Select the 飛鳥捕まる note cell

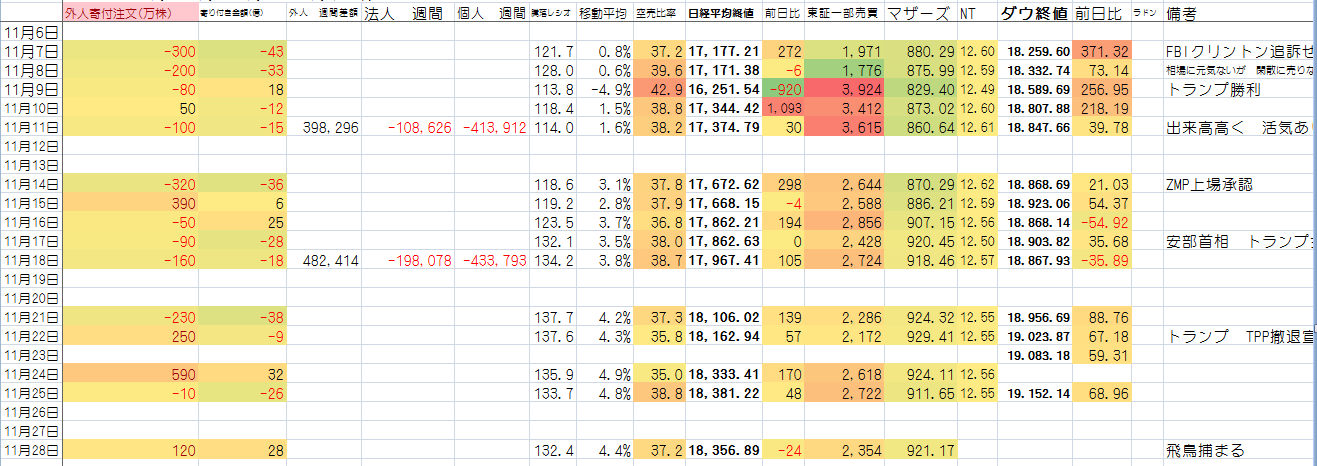1205,451
